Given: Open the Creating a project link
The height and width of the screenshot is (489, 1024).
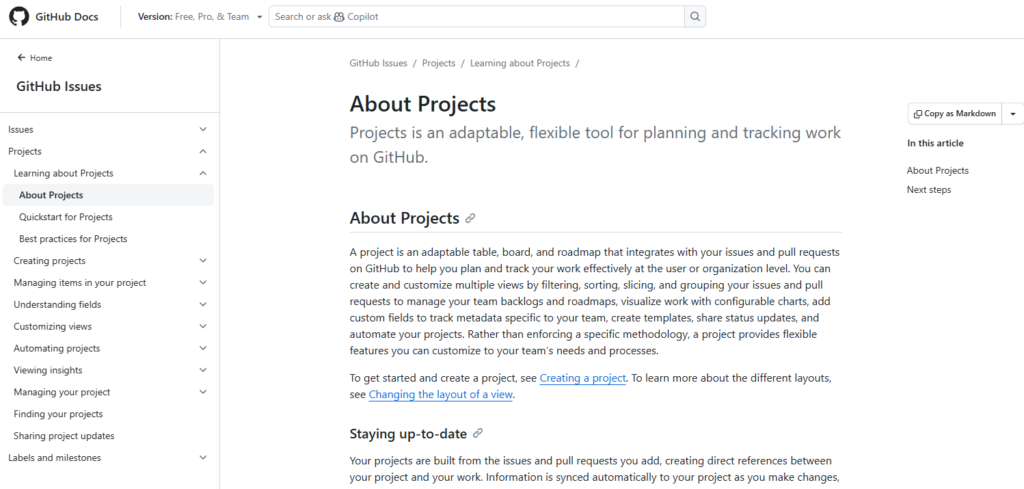Looking at the screenshot, I should coord(583,378).
